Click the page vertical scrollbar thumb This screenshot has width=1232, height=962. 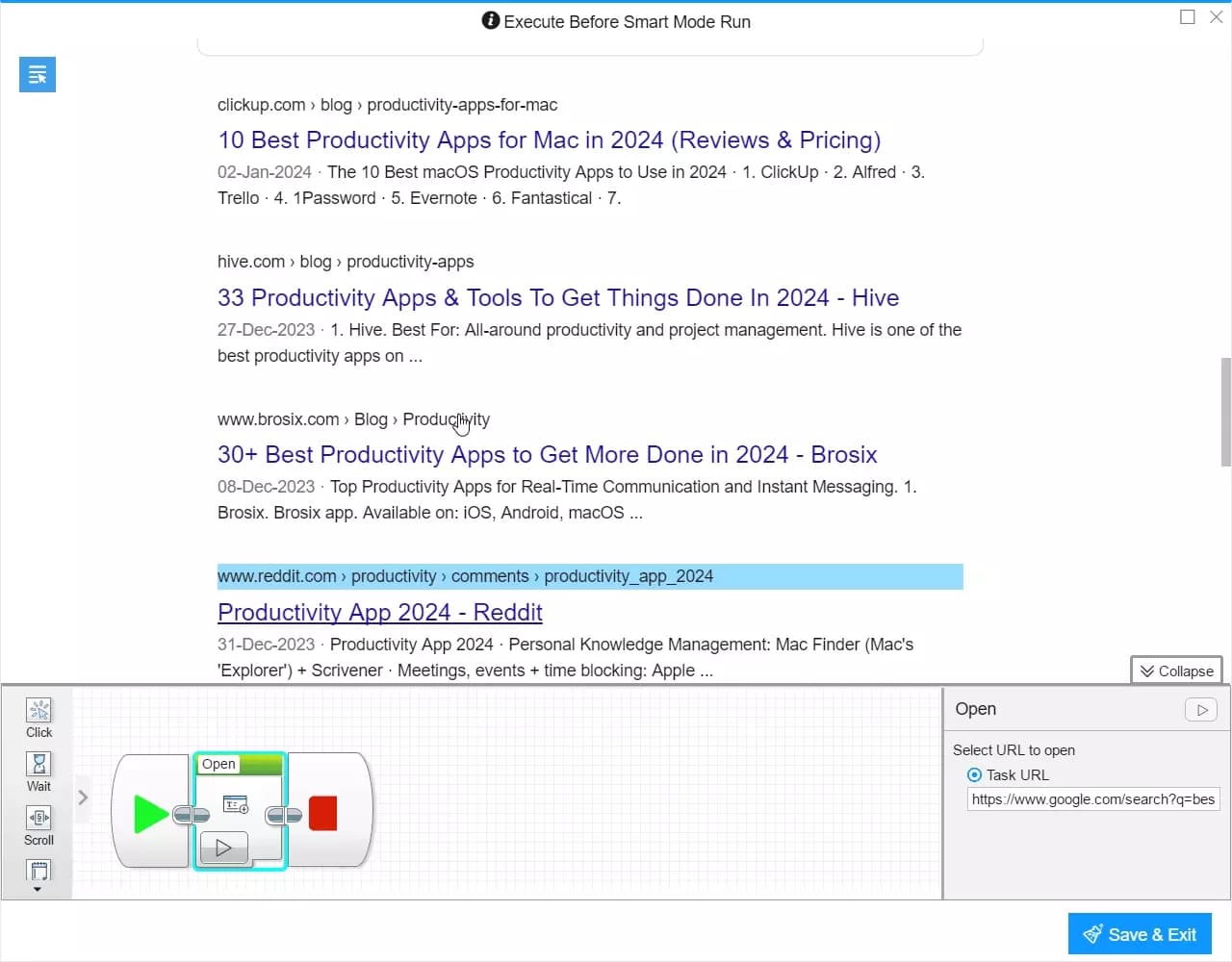pos(1225,412)
